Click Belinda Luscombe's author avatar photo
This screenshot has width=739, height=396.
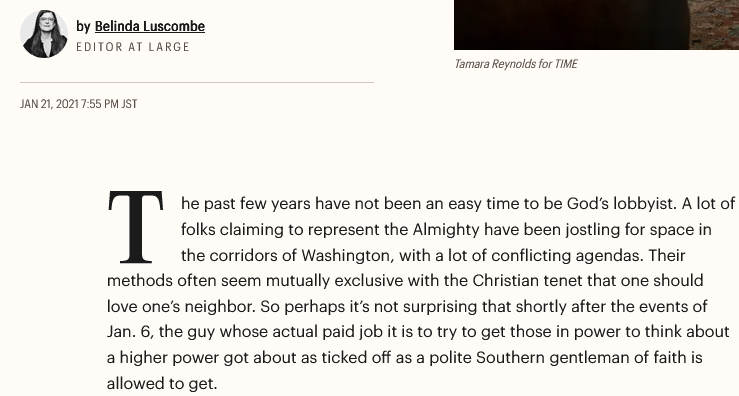tap(44, 34)
